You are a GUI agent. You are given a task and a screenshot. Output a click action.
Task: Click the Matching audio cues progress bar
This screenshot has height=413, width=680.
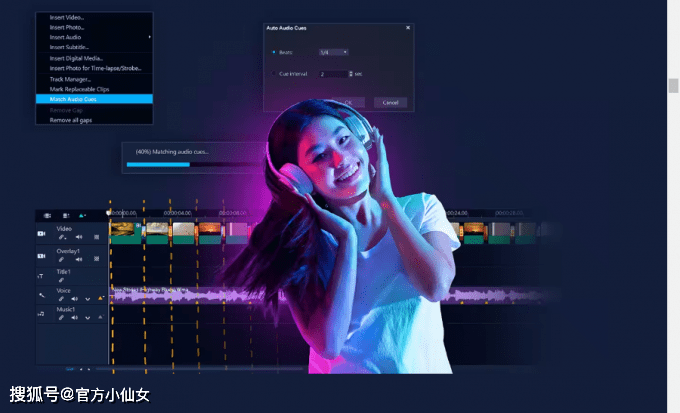pyautogui.click(x=194, y=164)
